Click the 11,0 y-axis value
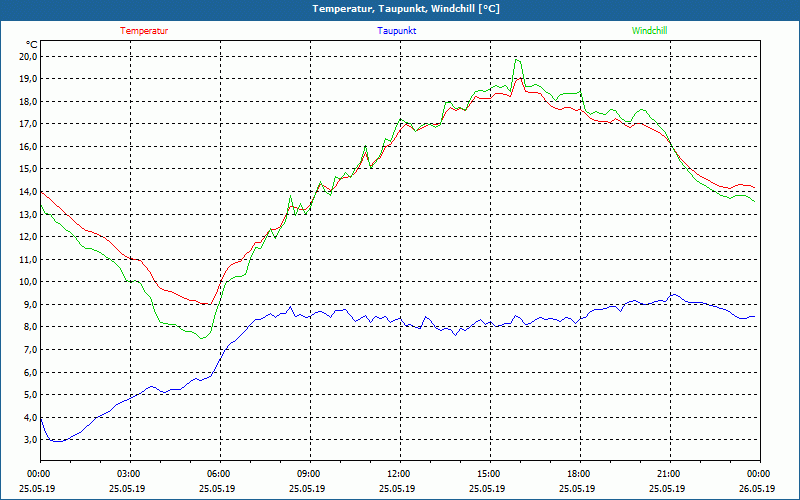The image size is (800, 500). [29, 259]
